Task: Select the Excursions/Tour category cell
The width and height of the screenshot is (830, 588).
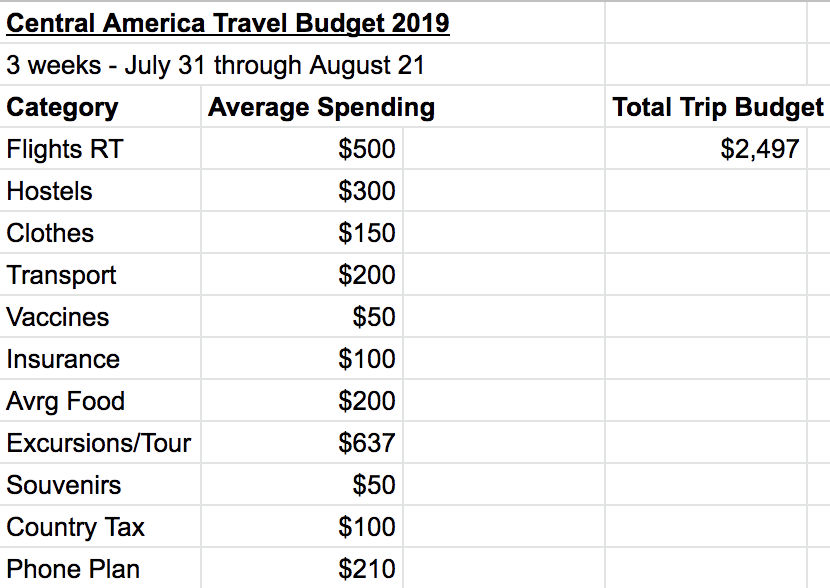Action: (x=98, y=444)
